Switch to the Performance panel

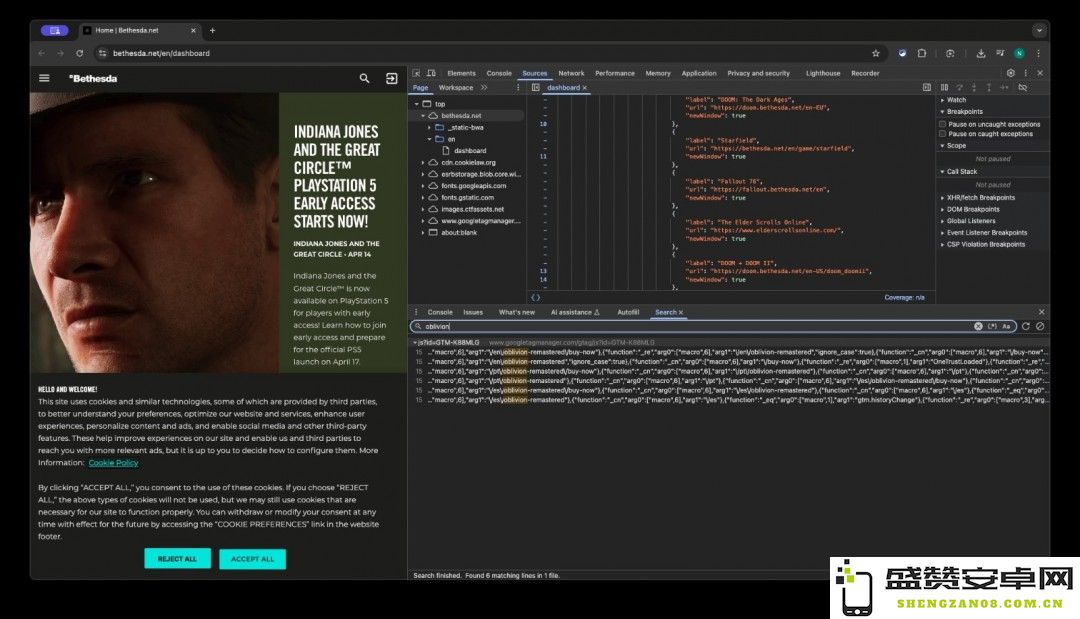point(615,73)
